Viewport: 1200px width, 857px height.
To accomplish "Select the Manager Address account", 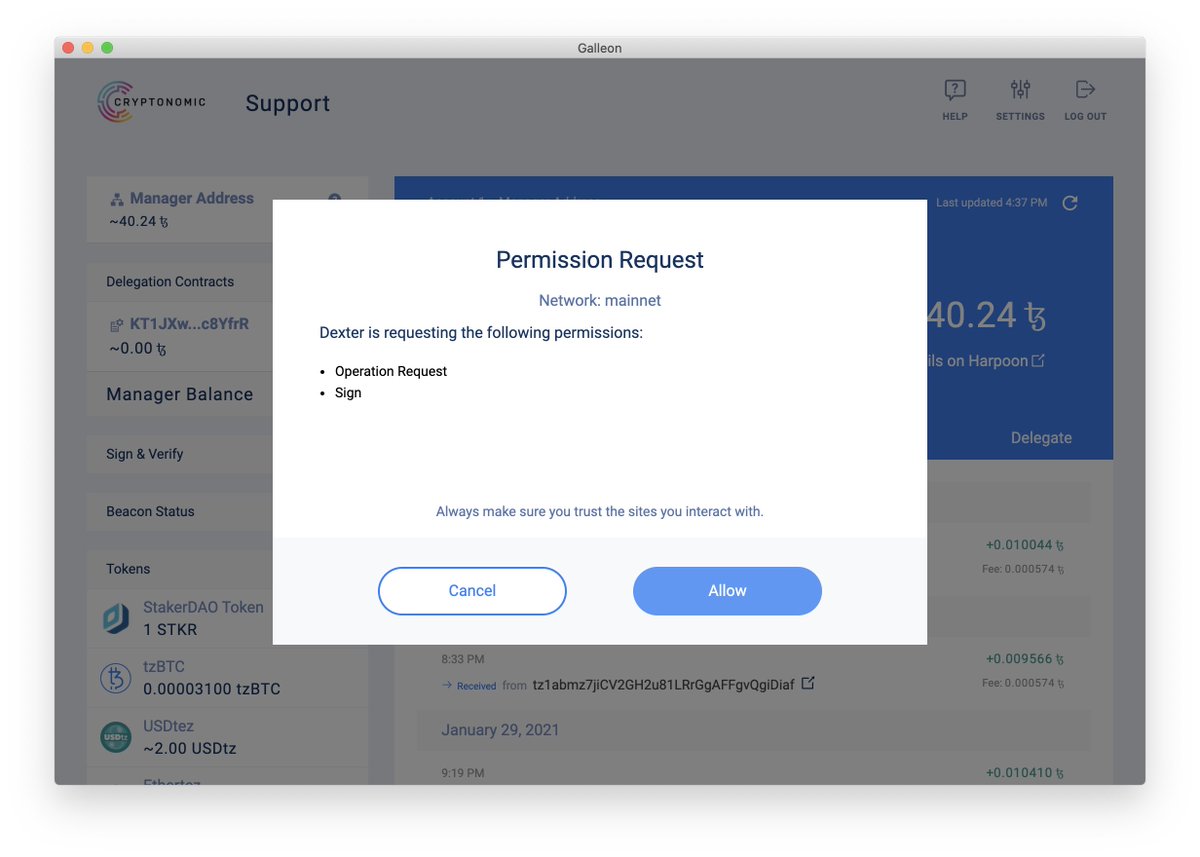I will [227, 209].
